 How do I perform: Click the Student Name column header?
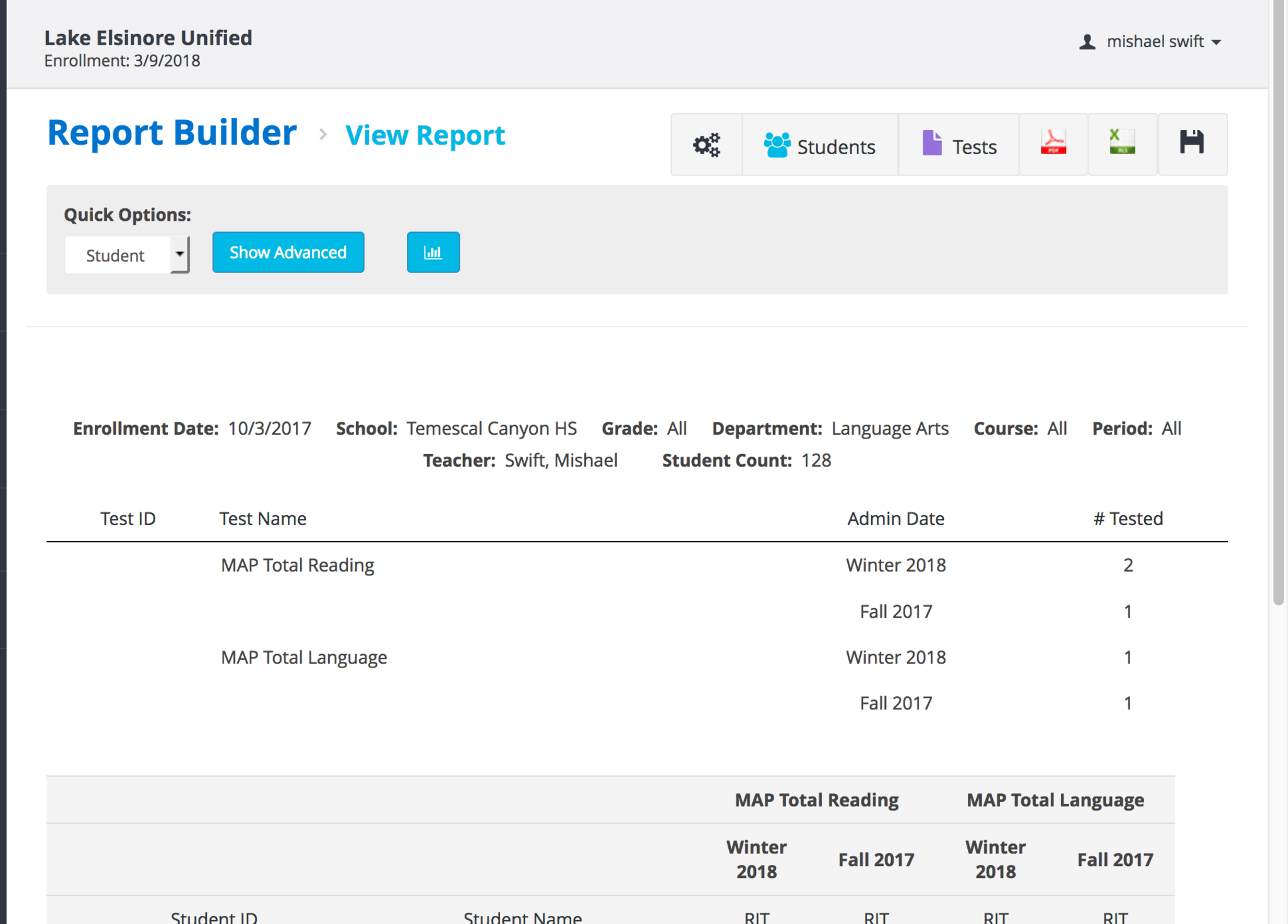tap(522, 917)
